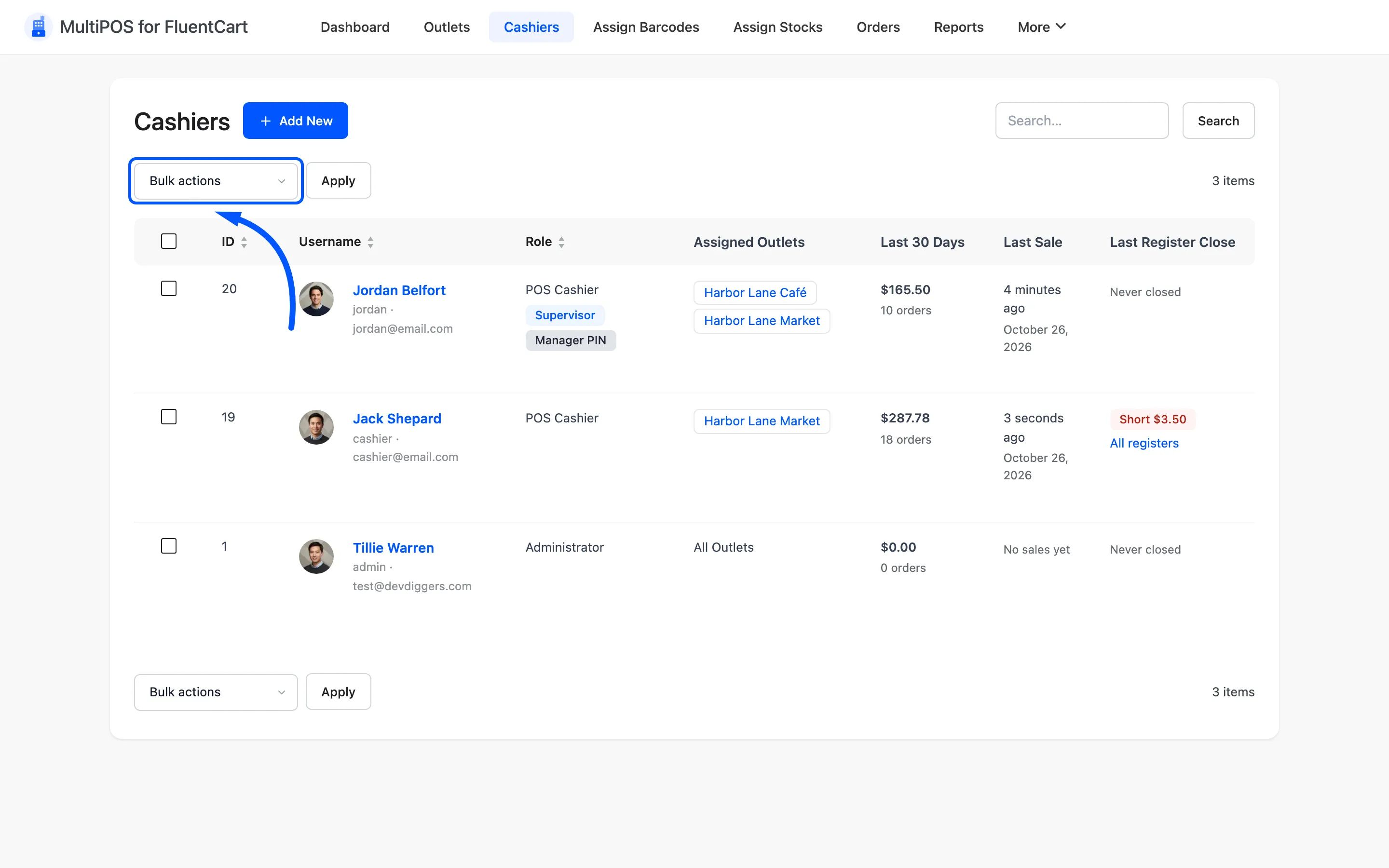Click the $287.78 sales amount
Image resolution: width=1389 pixels, height=868 pixels.
[x=905, y=418]
